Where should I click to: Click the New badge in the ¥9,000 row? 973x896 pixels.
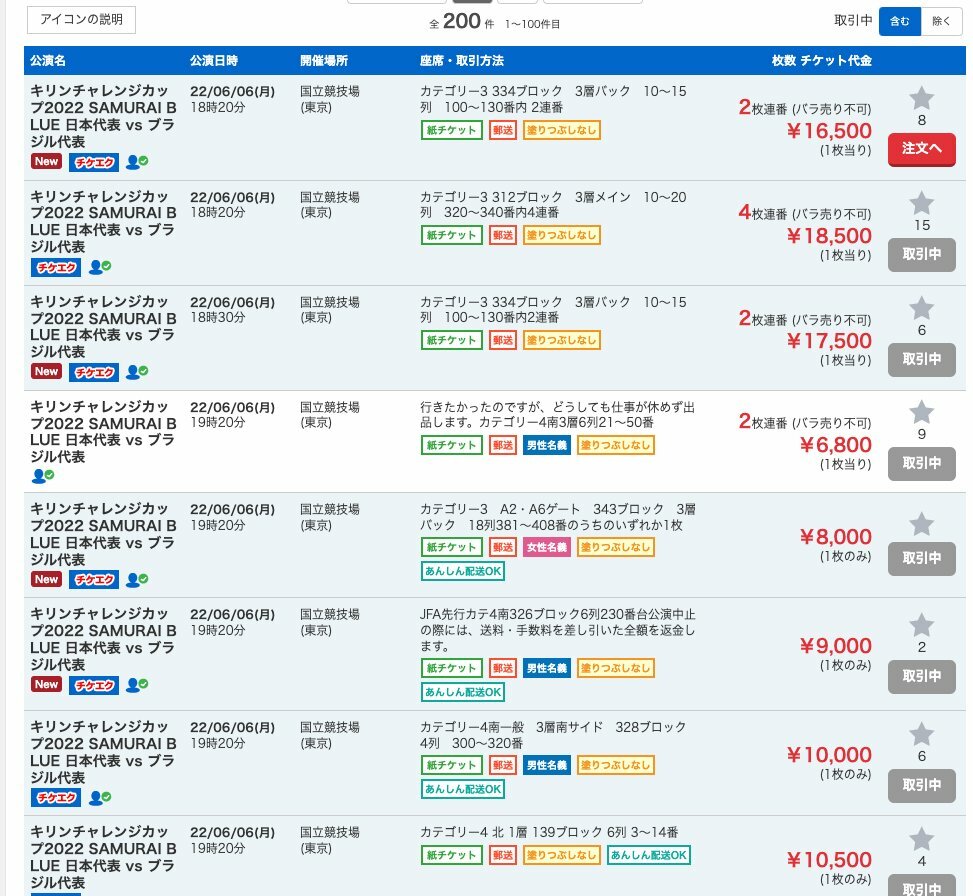coord(47,684)
